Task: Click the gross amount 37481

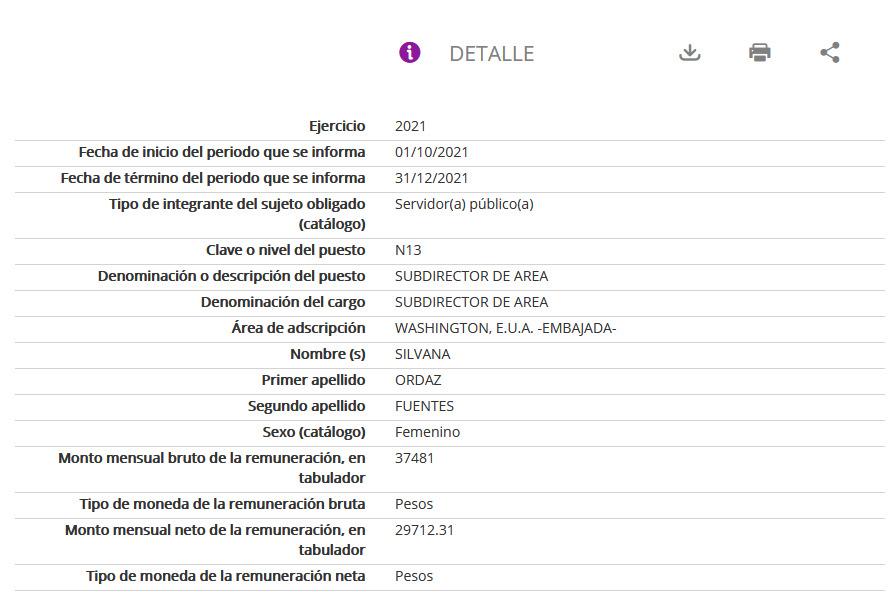Action: (x=414, y=458)
